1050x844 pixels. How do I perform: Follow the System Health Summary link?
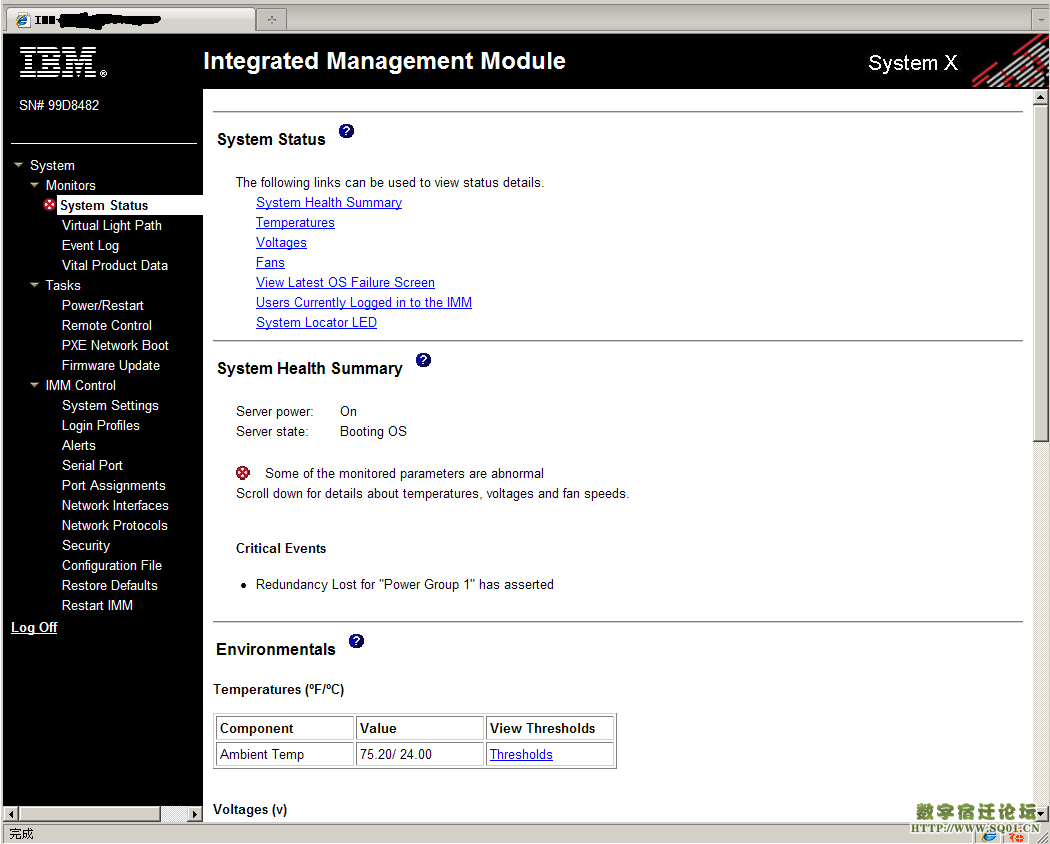click(329, 202)
